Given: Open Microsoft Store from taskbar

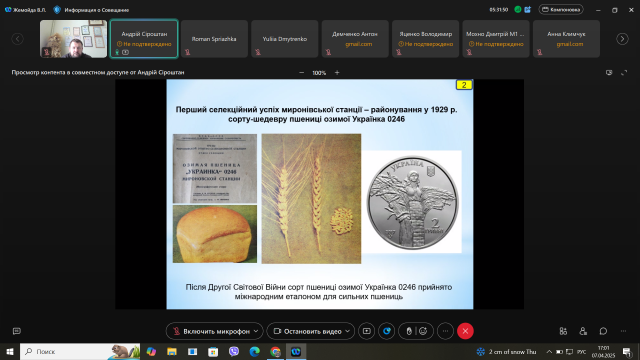Looking at the screenshot, I should 213,351.
